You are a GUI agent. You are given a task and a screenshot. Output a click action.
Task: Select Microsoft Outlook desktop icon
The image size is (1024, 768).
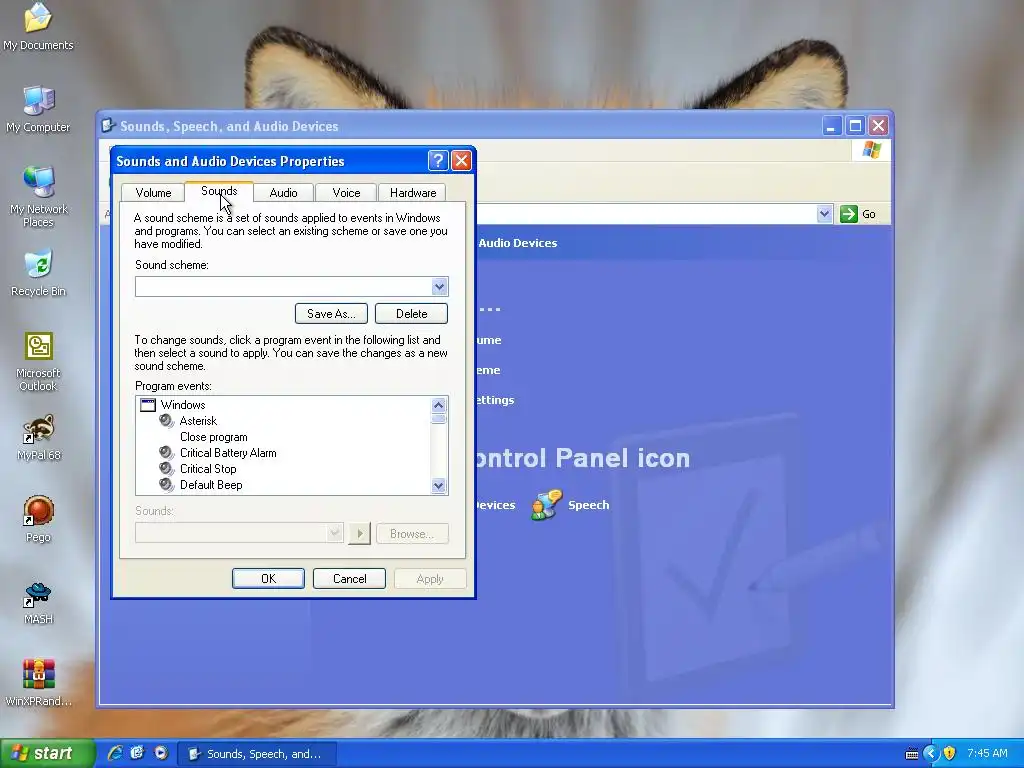pos(38,361)
